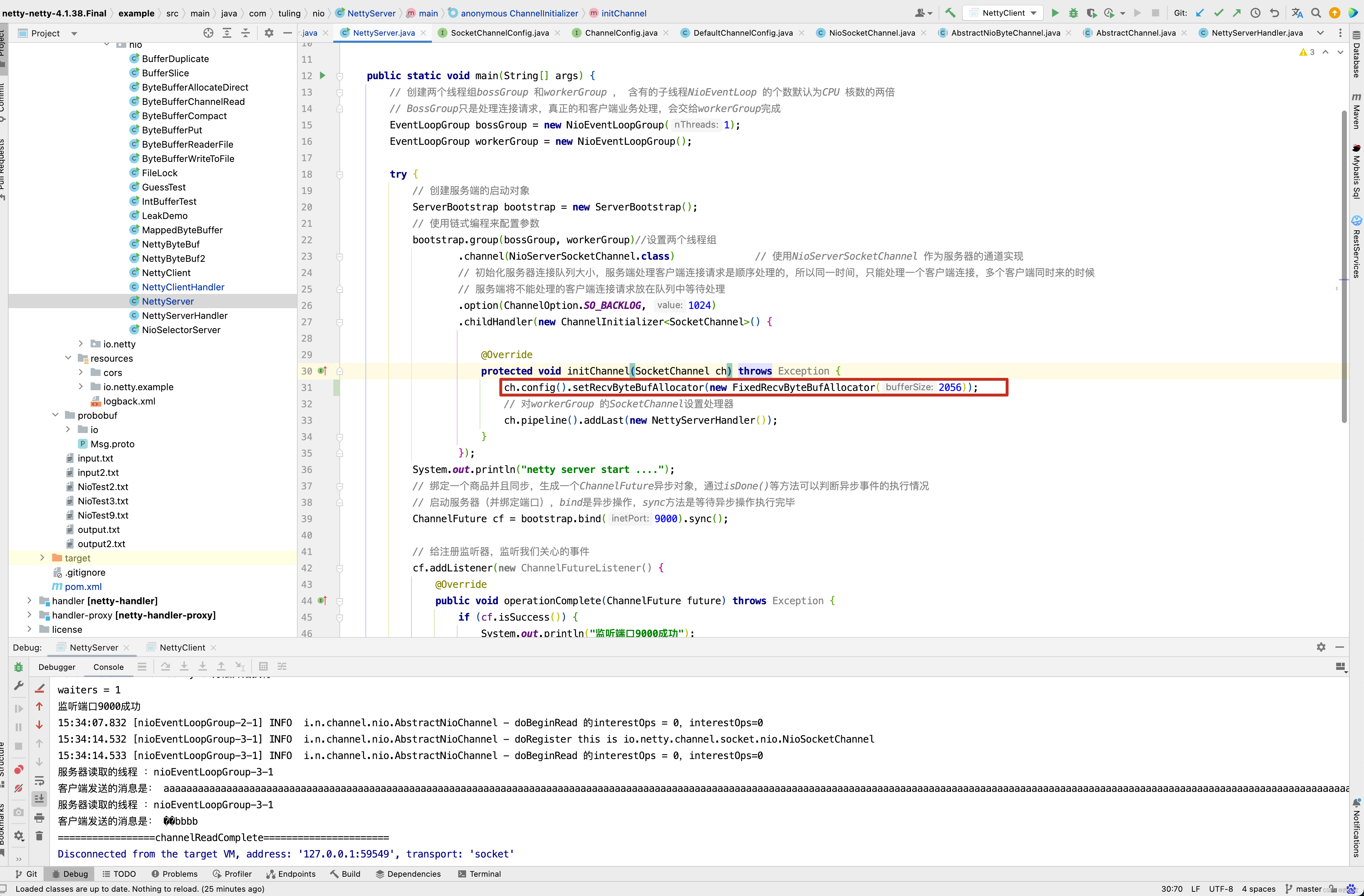Image resolution: width=1364 pixels, height=896 pixels.
Task: Collapse the resources folder
Action: (x=68, y=358)
